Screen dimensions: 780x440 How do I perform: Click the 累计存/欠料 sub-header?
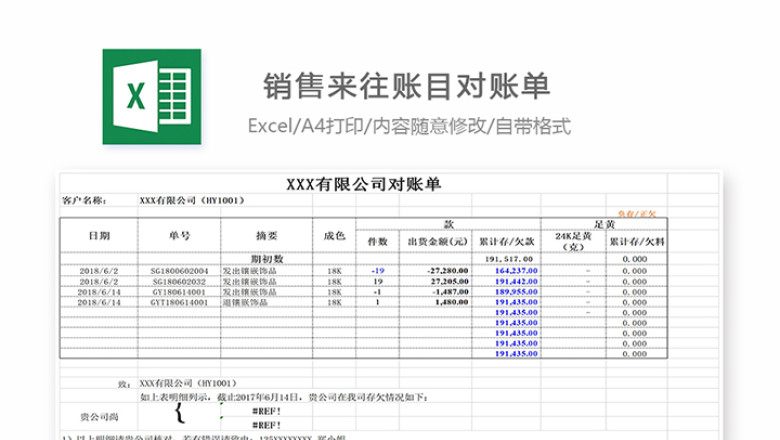point(637,242)
